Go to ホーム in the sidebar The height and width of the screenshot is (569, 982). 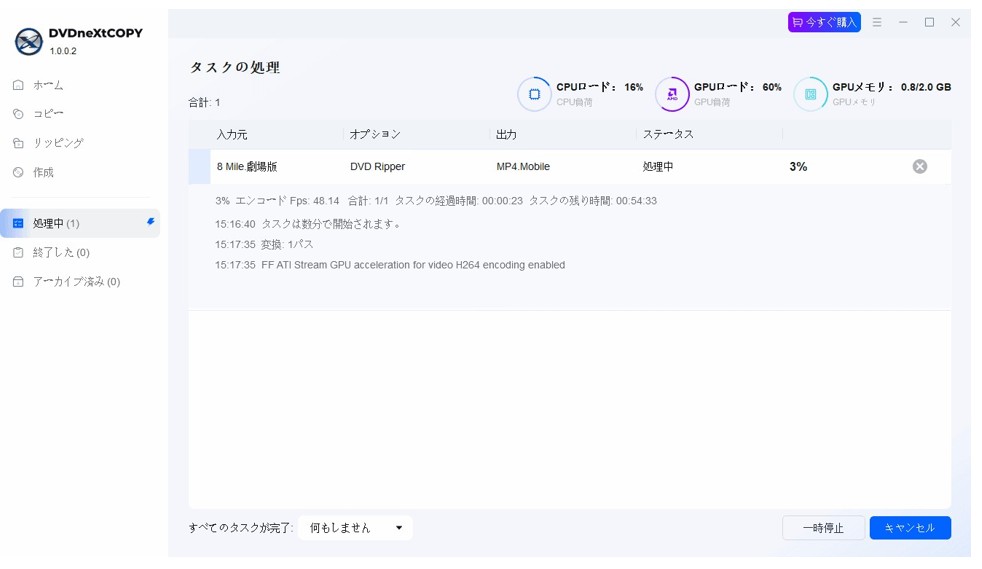click(x=48, y=85)
